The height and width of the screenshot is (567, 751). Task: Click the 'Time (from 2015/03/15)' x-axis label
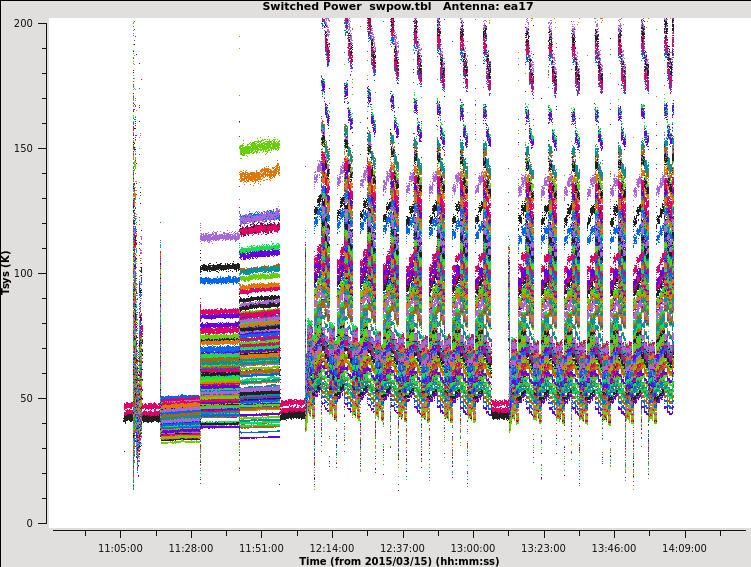point(399,561)
